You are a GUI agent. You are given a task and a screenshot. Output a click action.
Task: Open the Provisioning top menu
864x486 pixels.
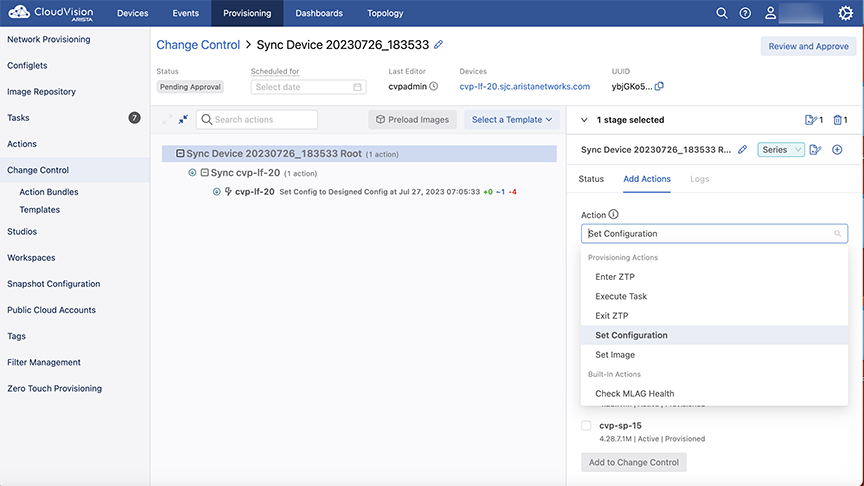(247, 13)
